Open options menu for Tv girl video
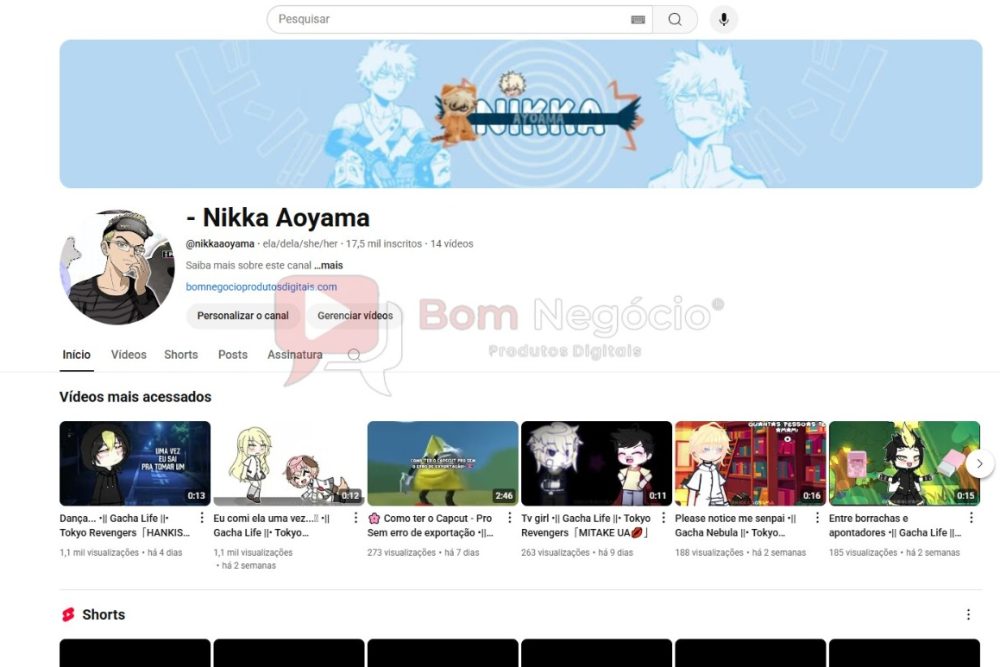1000x667 pixels. [x=663, y=518]
